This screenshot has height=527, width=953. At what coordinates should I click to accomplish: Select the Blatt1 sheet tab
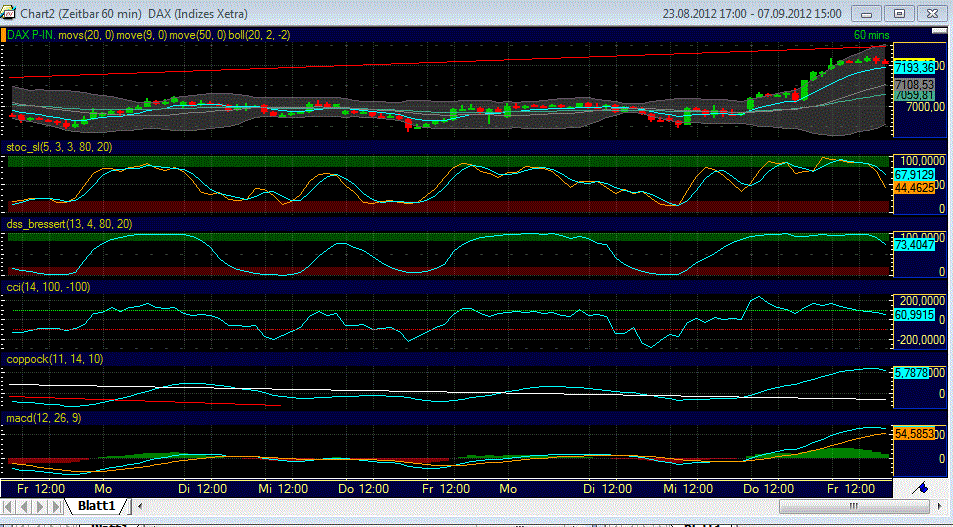coord(98,507)
